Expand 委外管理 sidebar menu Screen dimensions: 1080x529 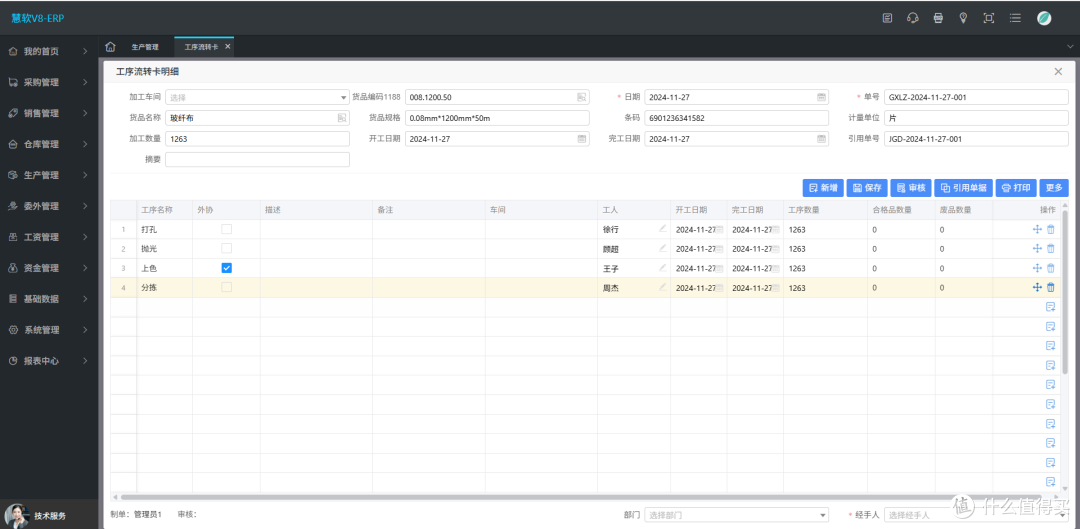[x=49, y=206]
